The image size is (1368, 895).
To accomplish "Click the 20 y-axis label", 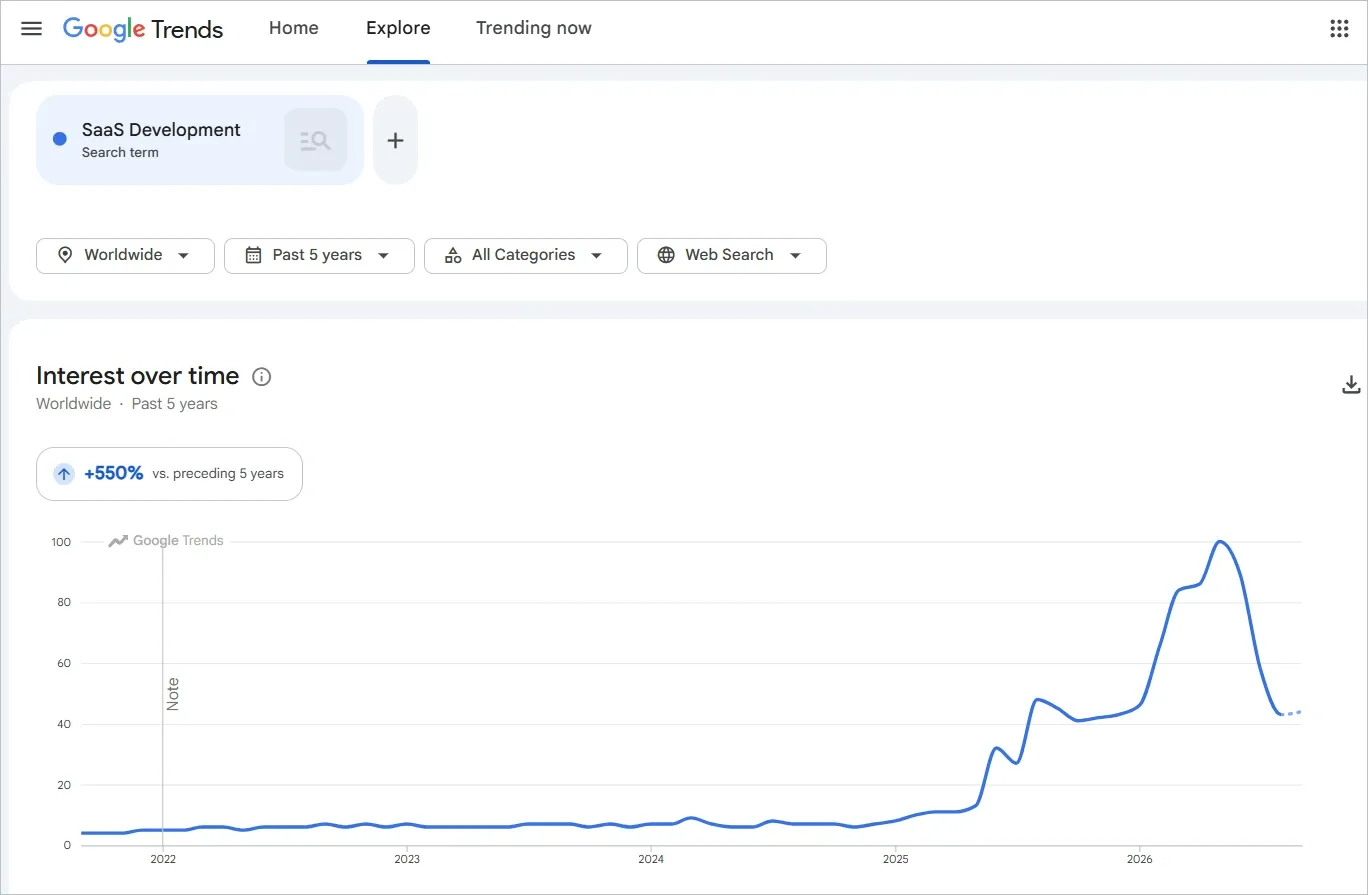I will coord(64,785).
